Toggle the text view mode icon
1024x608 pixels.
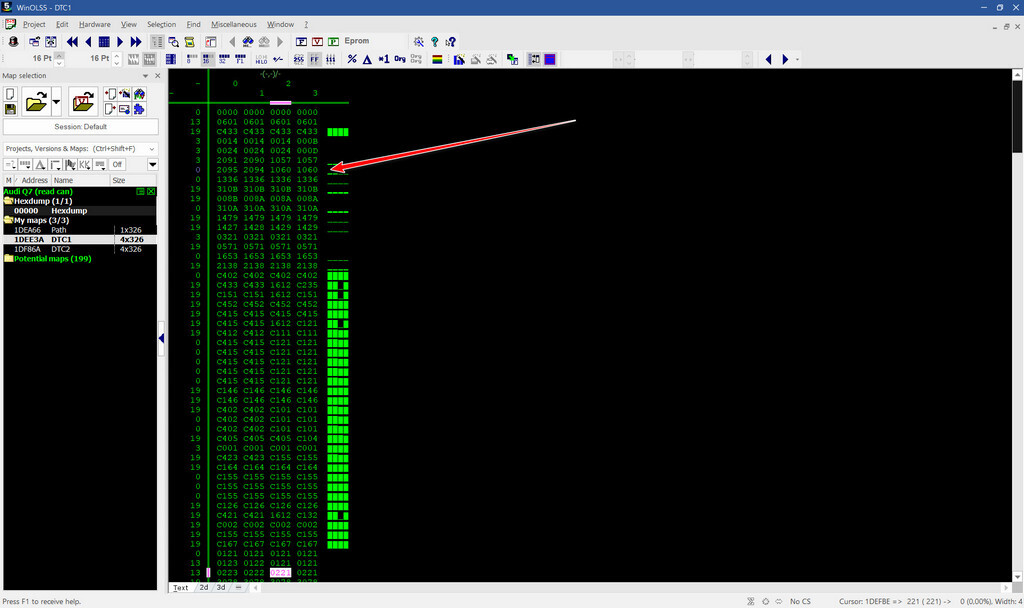157,42
